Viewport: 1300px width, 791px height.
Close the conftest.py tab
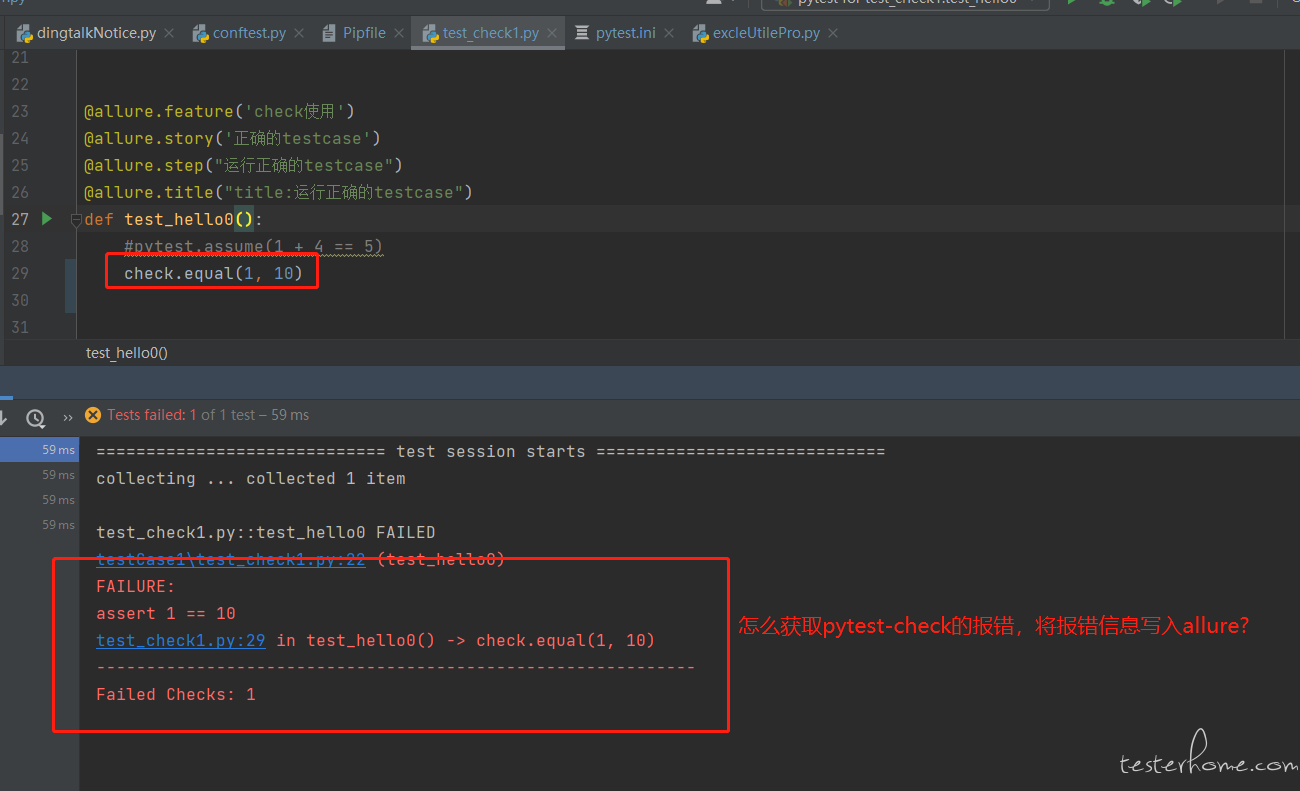click(x=298, y=33)
